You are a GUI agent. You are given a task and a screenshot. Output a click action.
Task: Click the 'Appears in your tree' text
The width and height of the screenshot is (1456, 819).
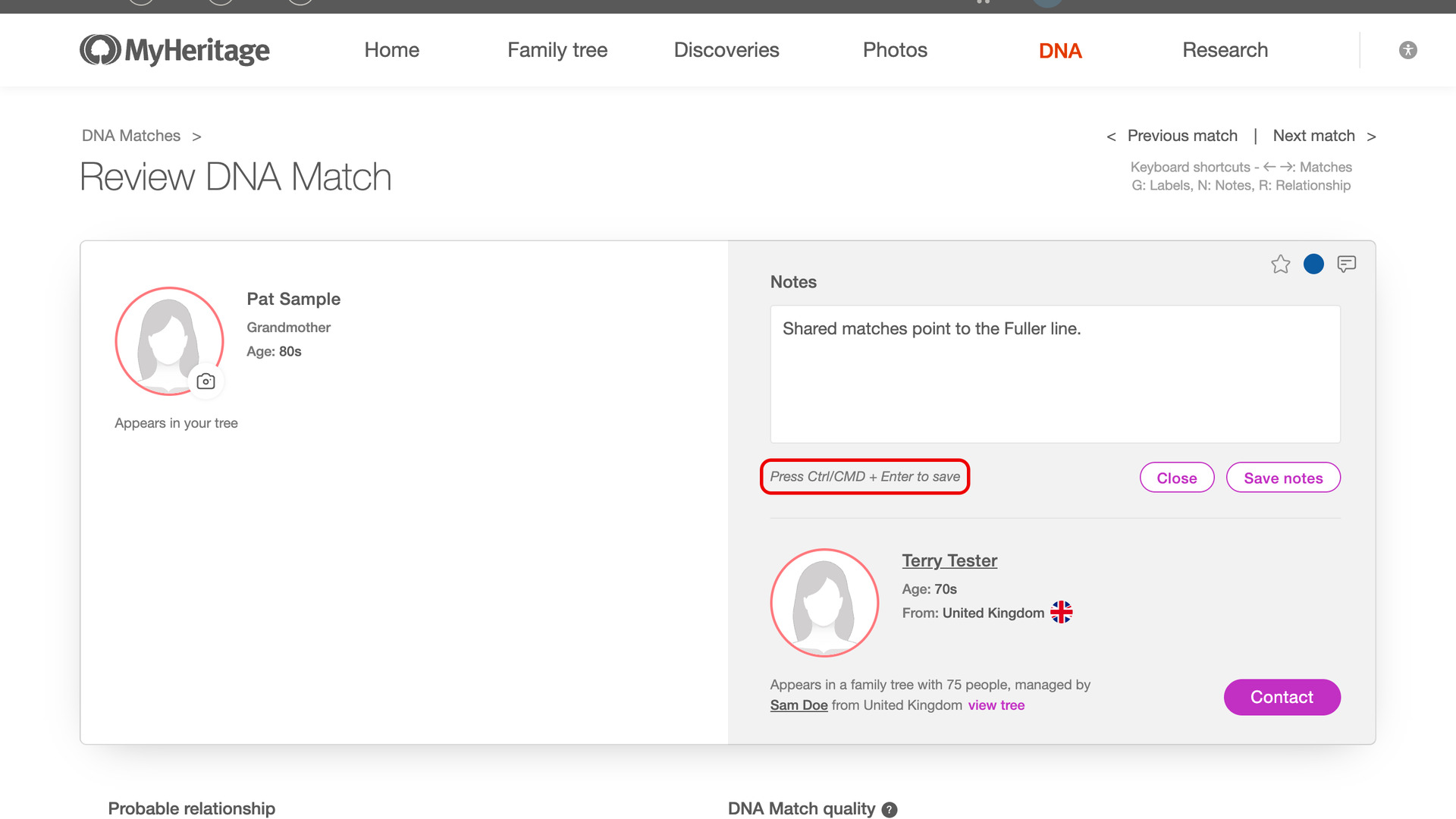[176, 423]
